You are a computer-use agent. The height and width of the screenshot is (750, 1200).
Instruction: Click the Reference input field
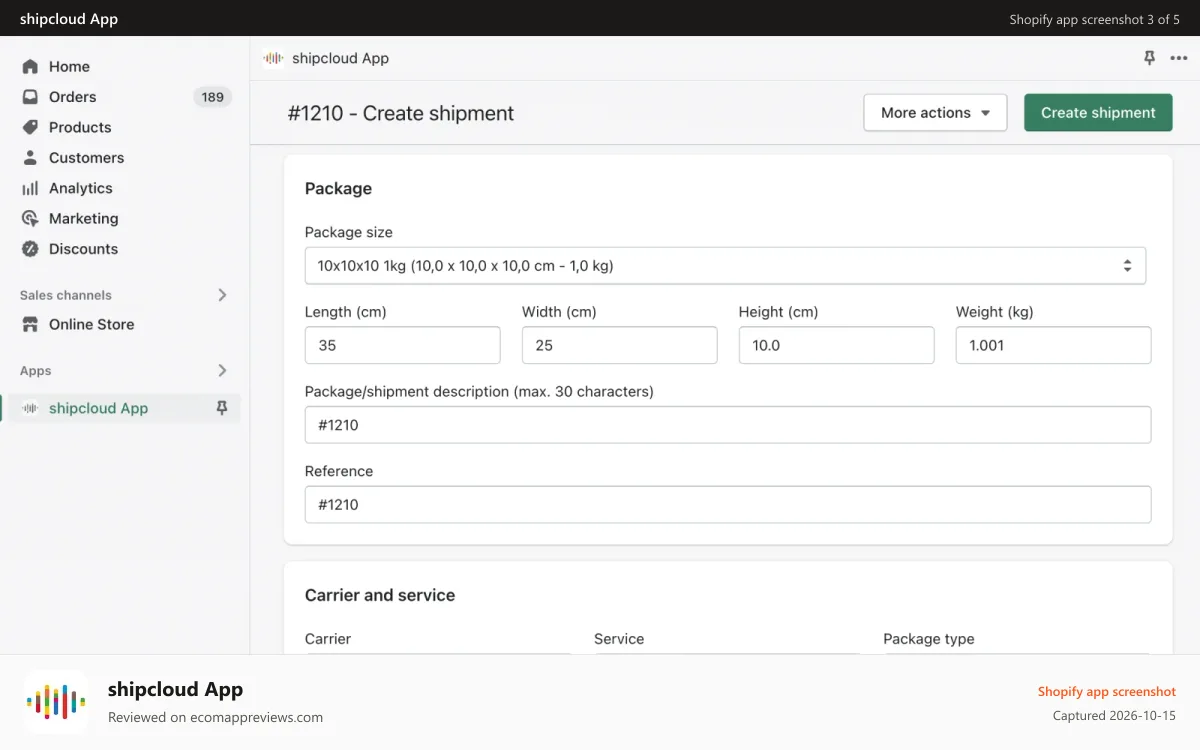click(728, 505)
